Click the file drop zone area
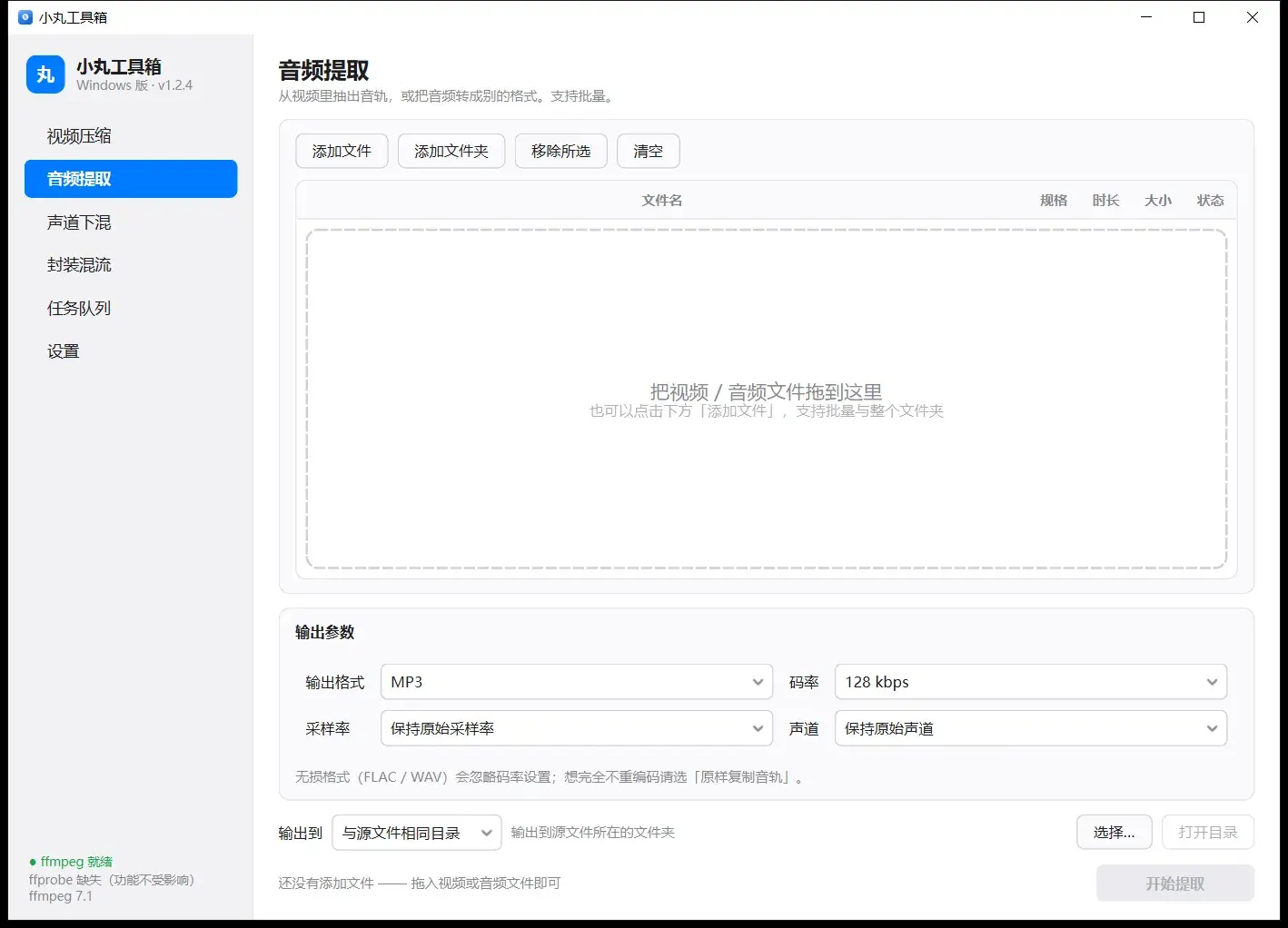 (x=767, y=400)
